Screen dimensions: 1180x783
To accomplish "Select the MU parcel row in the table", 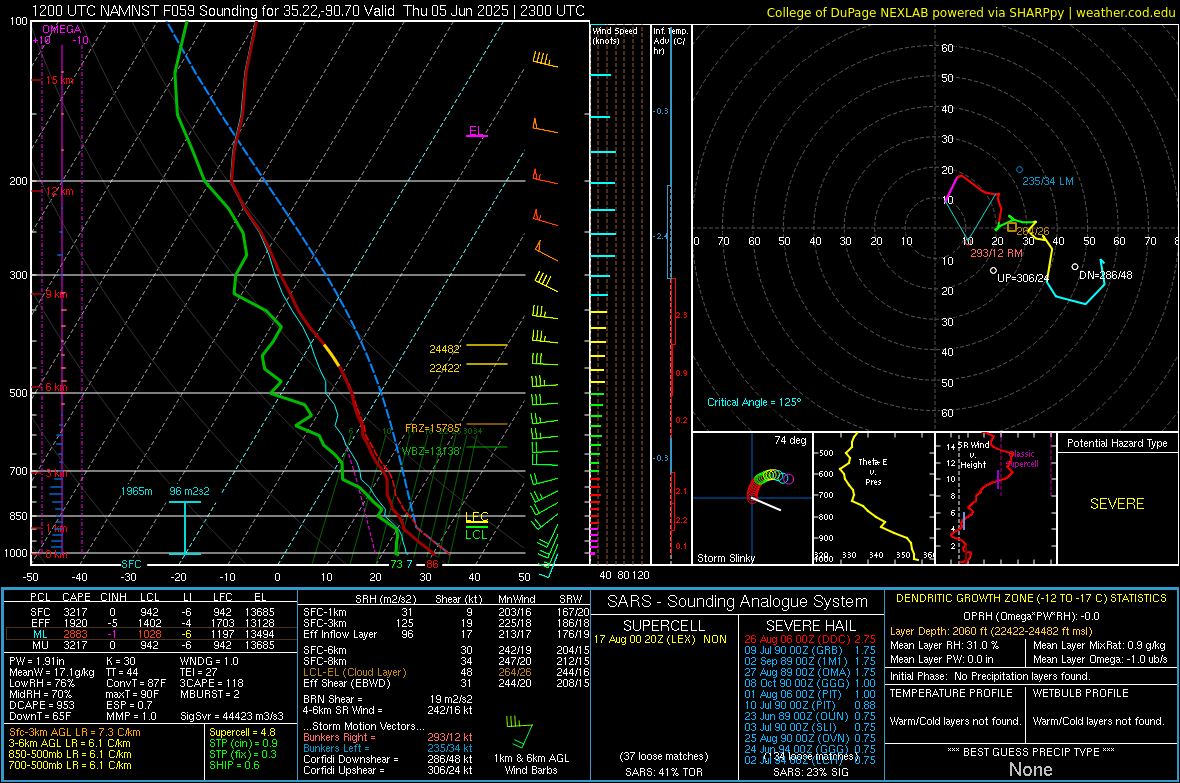I will point(152,645).
